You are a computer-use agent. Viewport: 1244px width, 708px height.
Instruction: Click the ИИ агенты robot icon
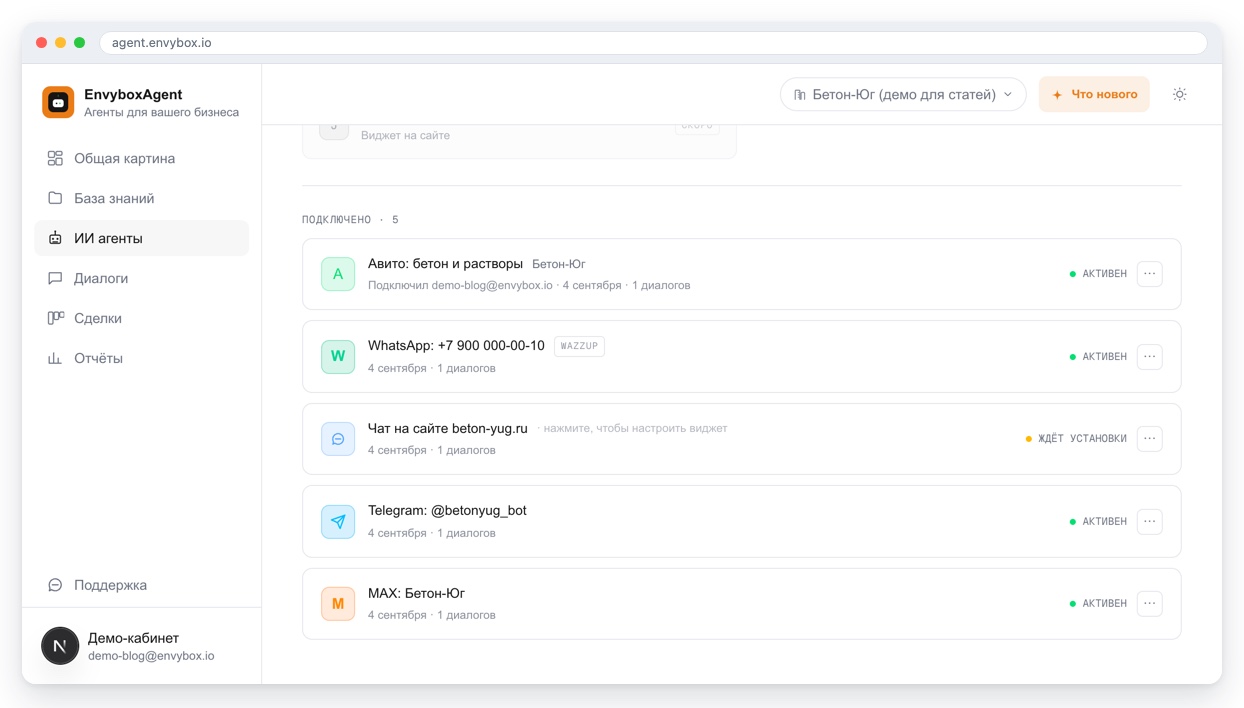pyautogui.click(x=55, y=238)
